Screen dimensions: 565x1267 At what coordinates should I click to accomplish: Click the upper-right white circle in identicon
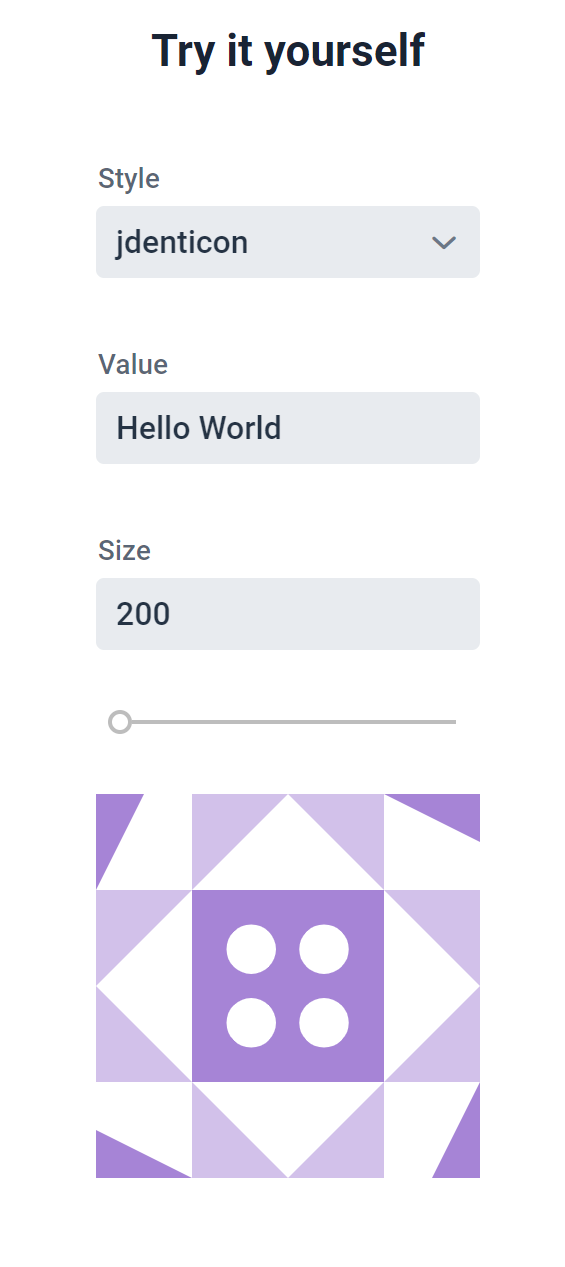324,949
